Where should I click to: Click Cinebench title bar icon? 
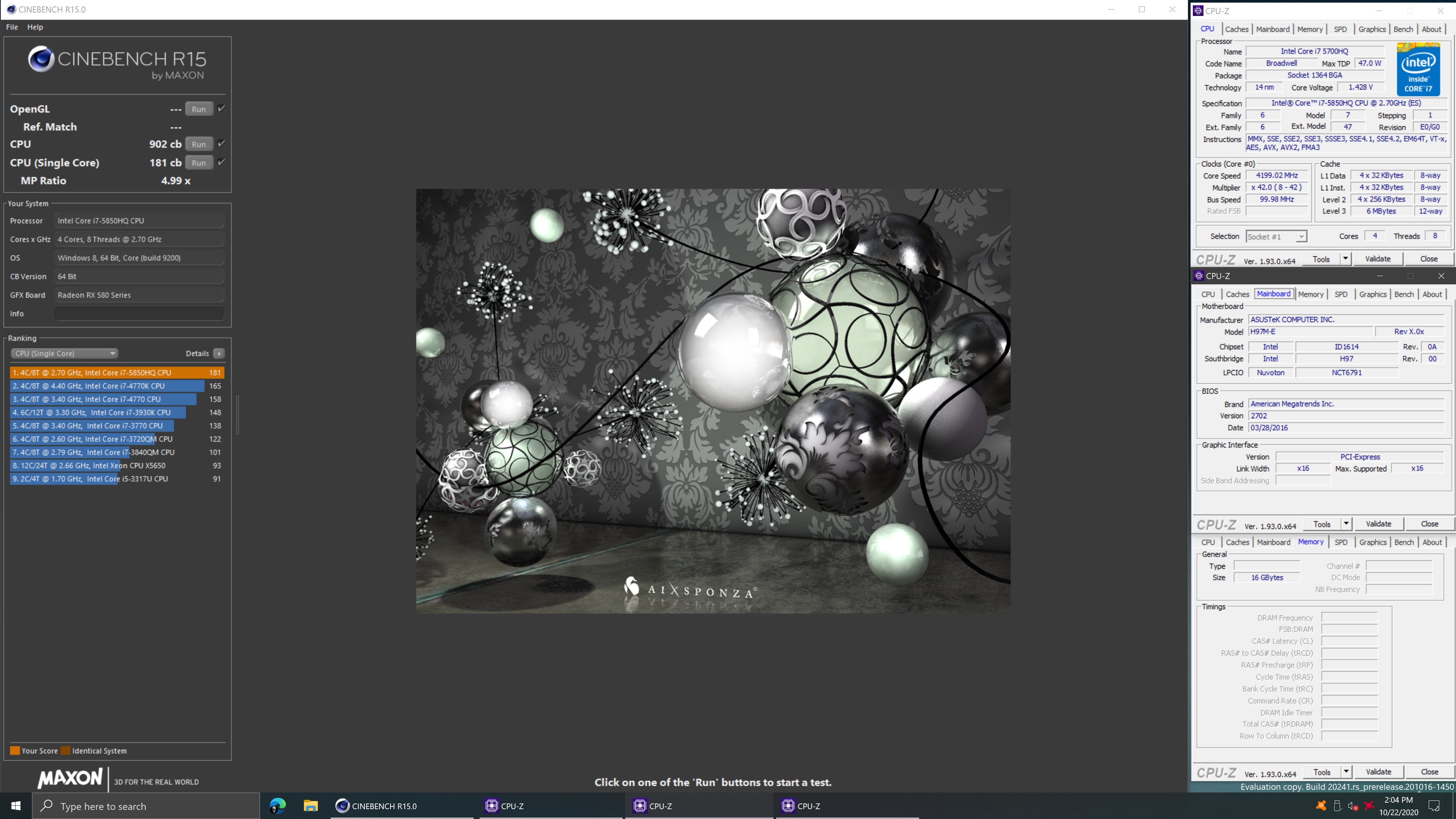point(11,9)
